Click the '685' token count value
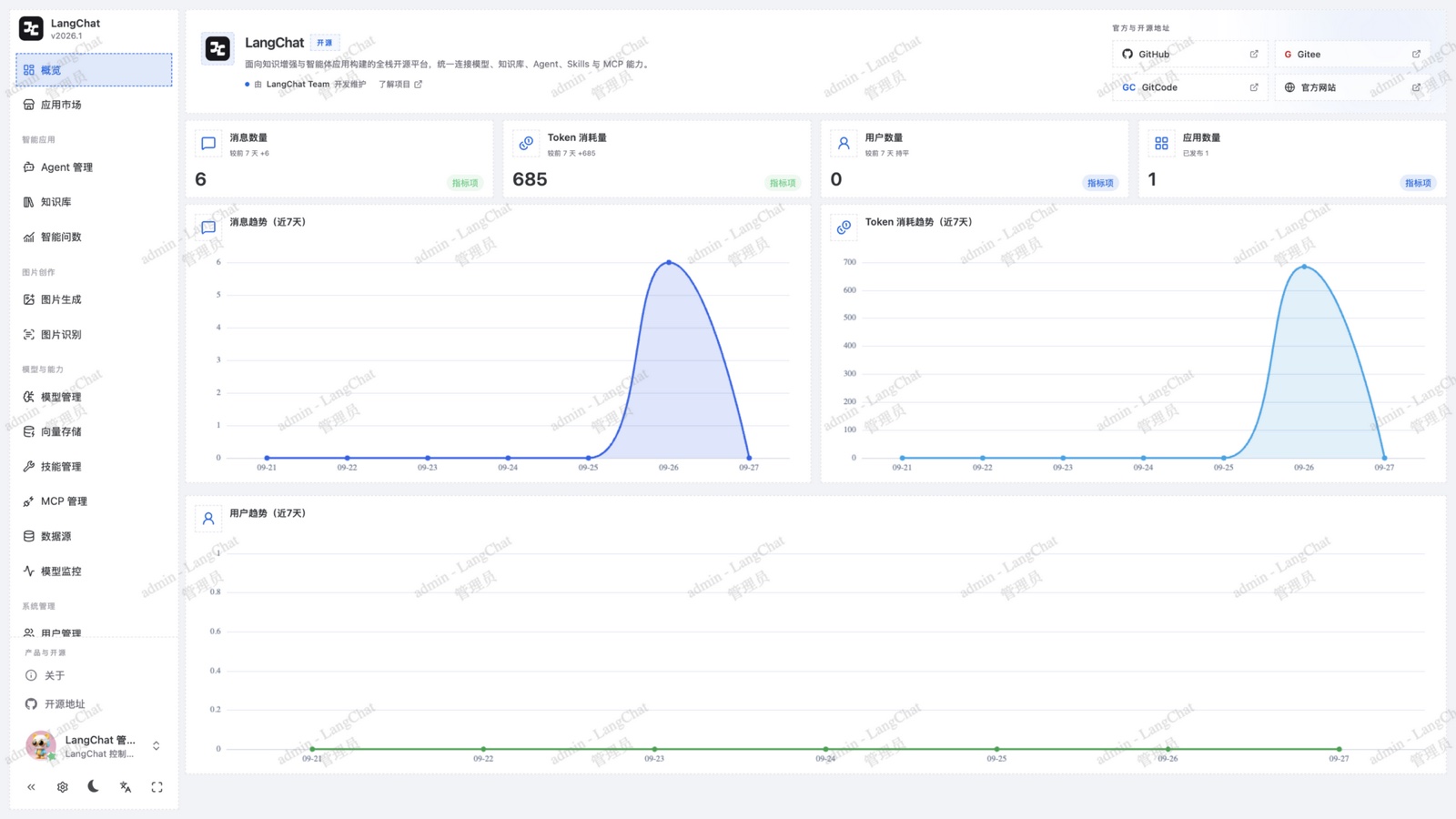The width and height of the screenshot is (1456, 819). click(530, 179)
